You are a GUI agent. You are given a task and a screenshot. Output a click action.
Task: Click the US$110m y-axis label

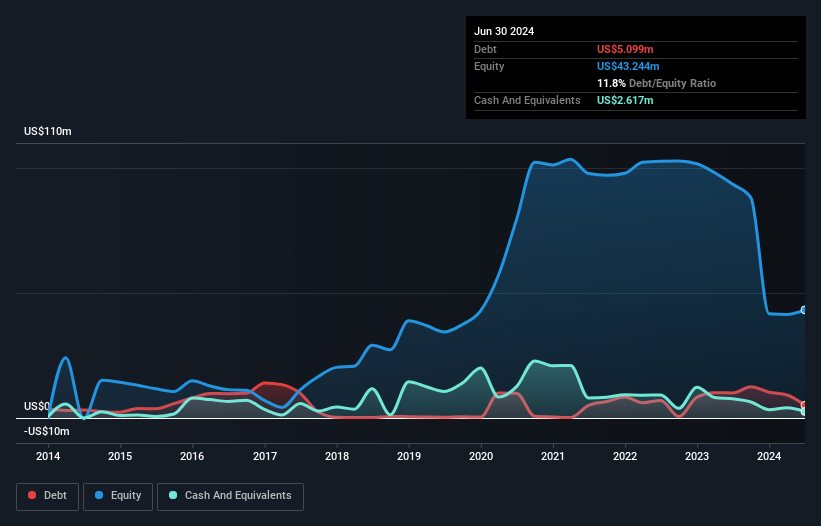[x=48, y=131]
